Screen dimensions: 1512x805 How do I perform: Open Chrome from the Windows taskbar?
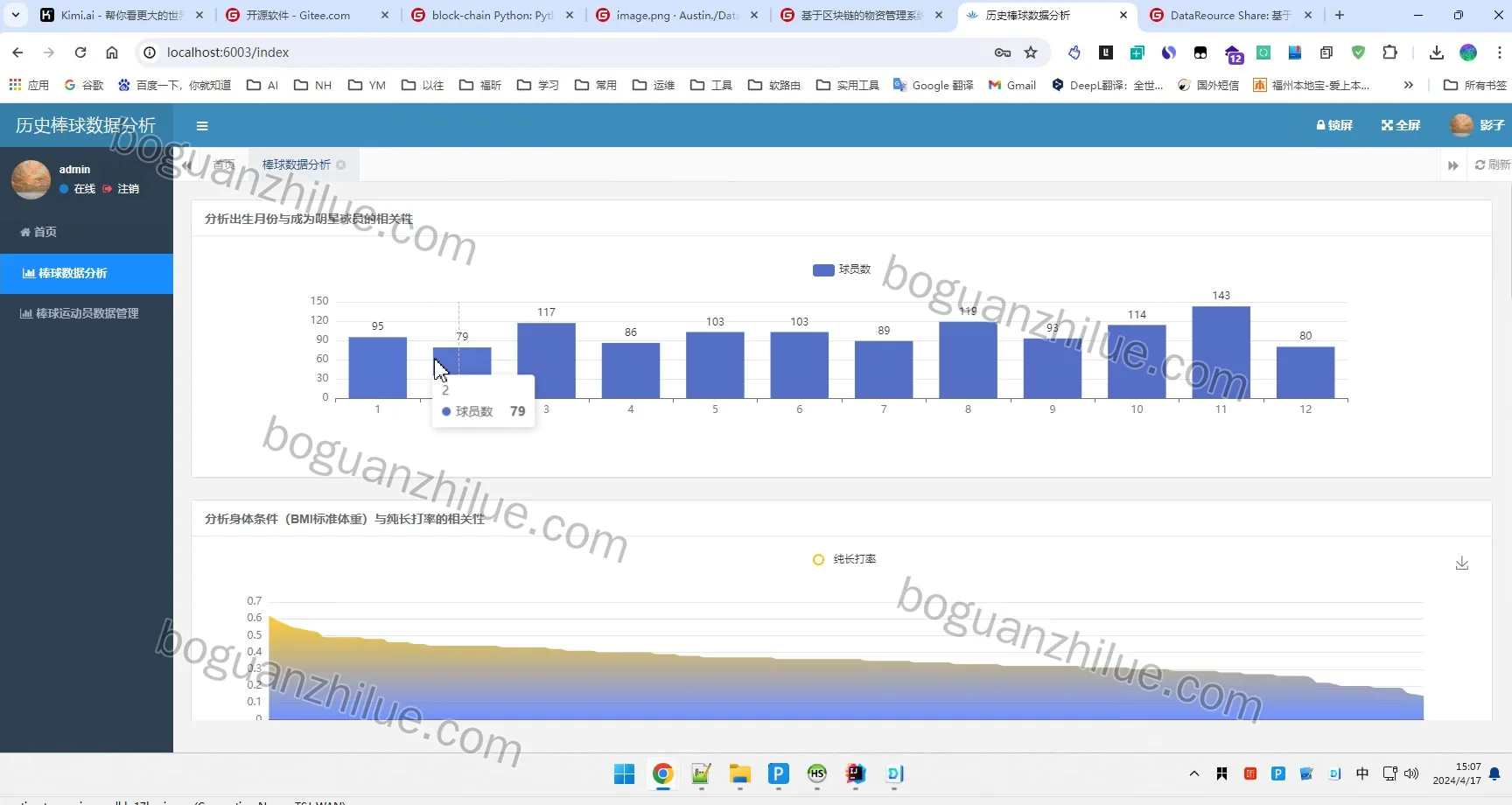pyautogui.click(x=662, y=773)
